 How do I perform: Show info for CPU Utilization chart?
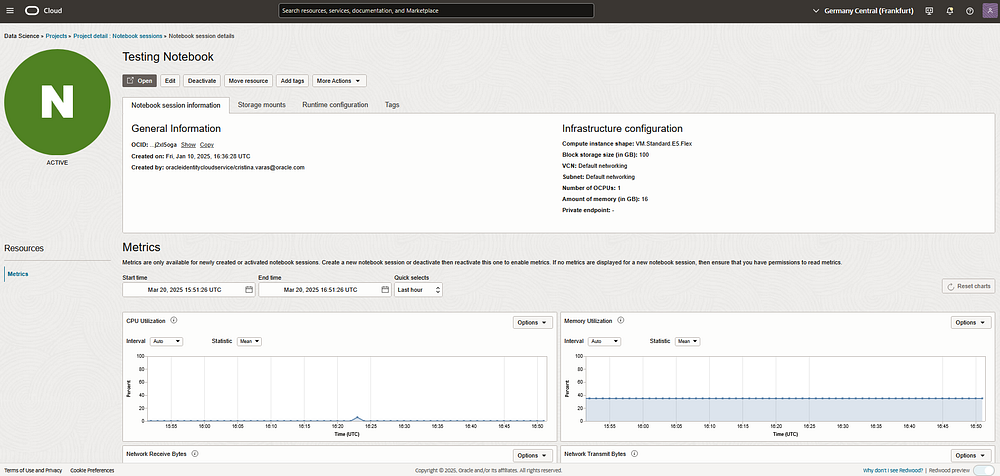pyautogui.click(x=173, y=320)
